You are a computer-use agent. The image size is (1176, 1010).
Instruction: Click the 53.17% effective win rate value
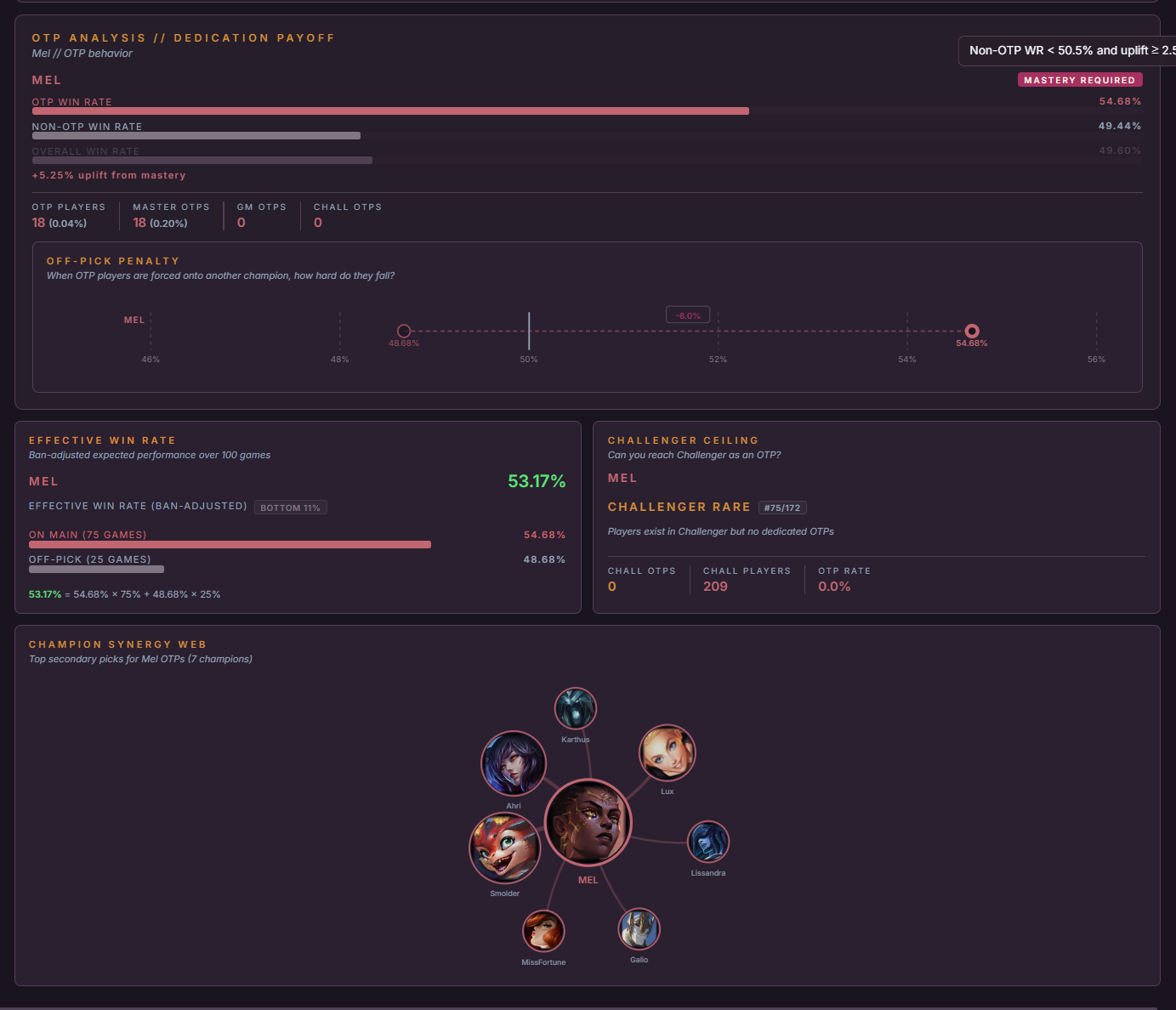click(x=537, y=481)
